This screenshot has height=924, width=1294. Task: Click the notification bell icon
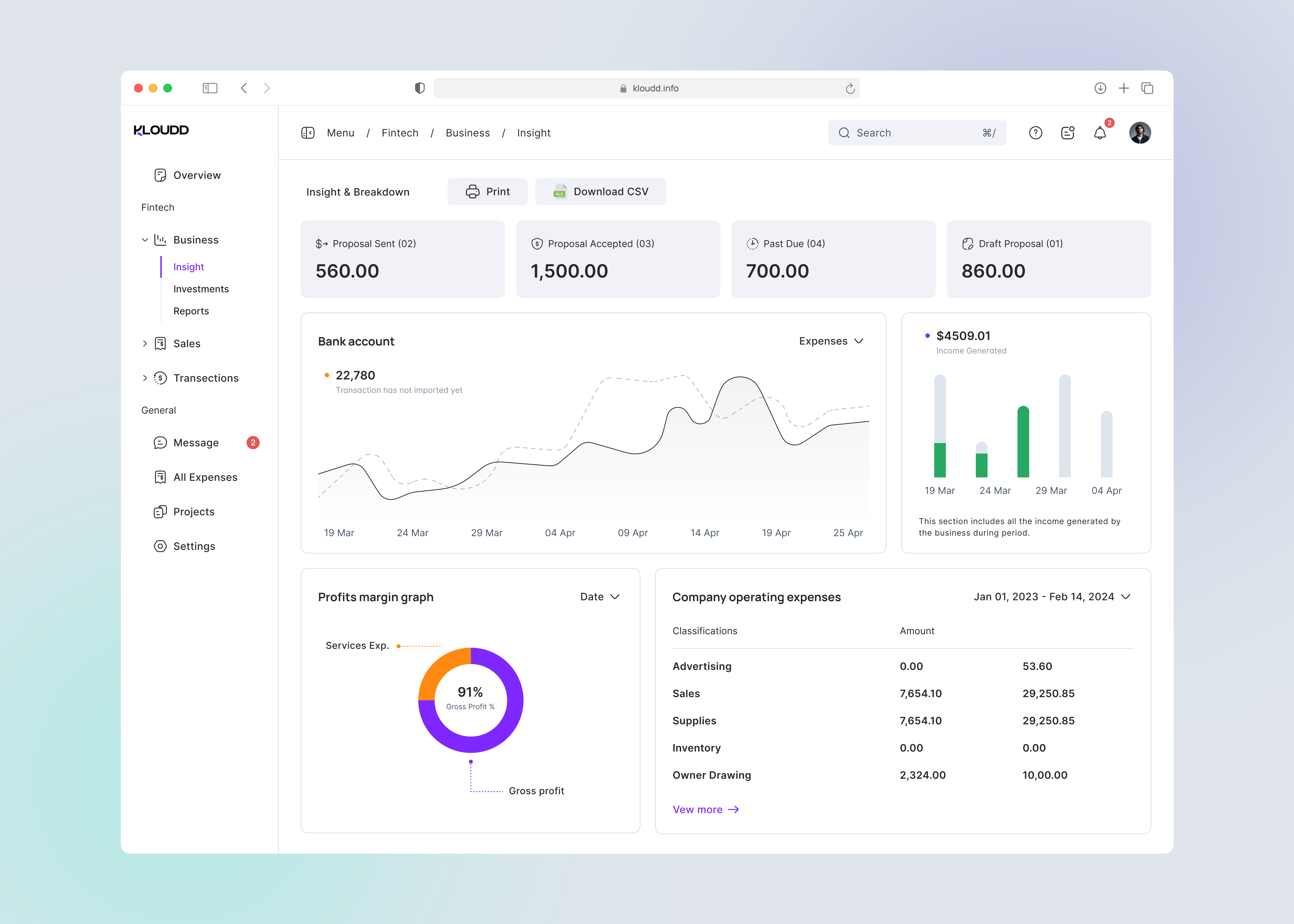coord(1100,133)
